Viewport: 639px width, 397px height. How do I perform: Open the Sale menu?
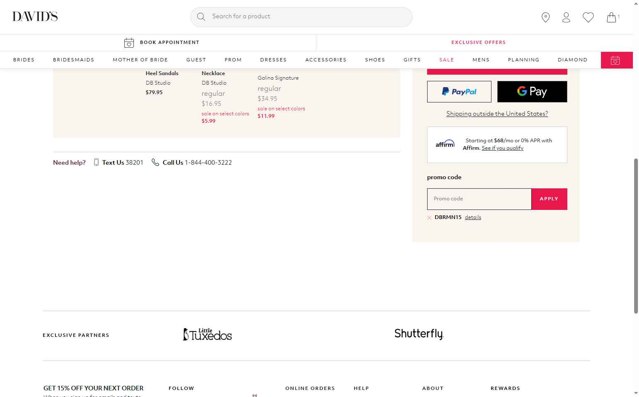pos(446,60)
